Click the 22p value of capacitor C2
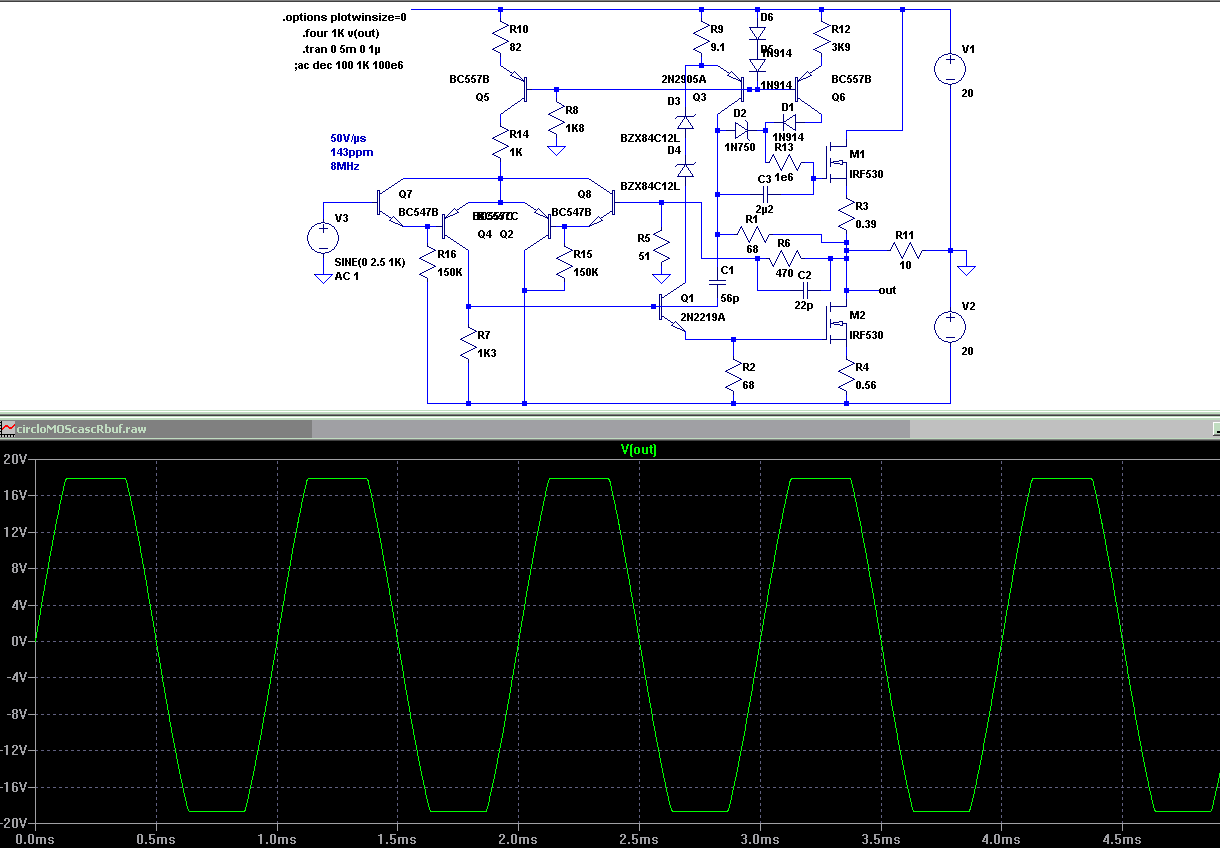Image resolution: width=1220 pixels, height=848 pixels. point(805,305)
